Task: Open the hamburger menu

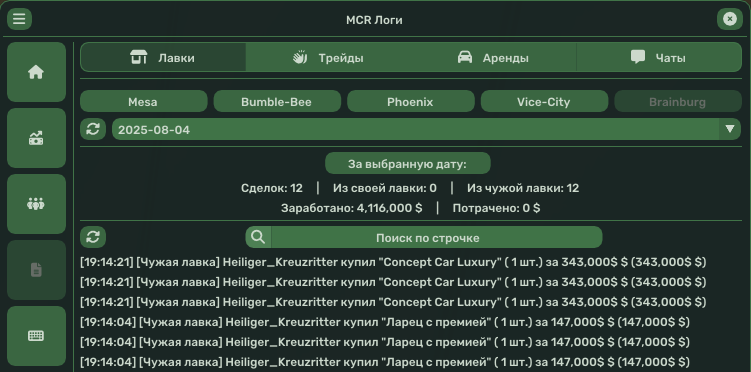Action: pyautogui.click(x=19, y=19)
